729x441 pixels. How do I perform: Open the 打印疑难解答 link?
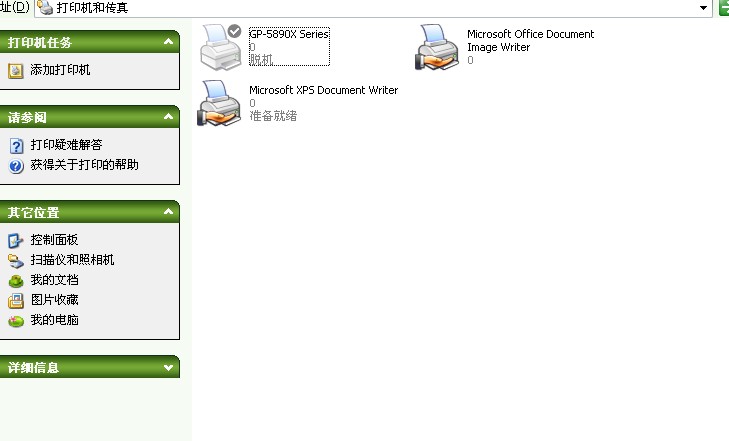(66, 145)
